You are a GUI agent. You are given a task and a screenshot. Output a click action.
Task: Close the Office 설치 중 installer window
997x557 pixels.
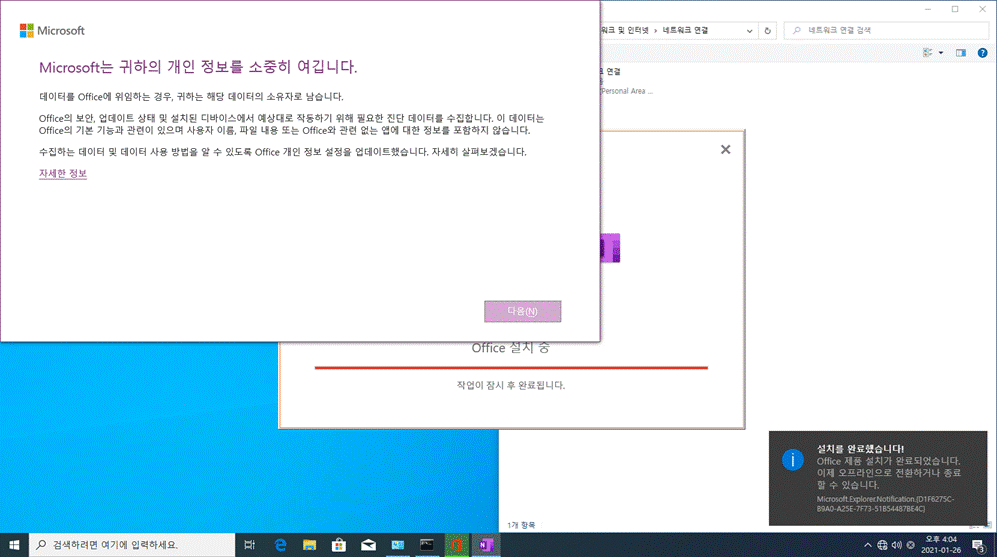click(x=725, y=149)
